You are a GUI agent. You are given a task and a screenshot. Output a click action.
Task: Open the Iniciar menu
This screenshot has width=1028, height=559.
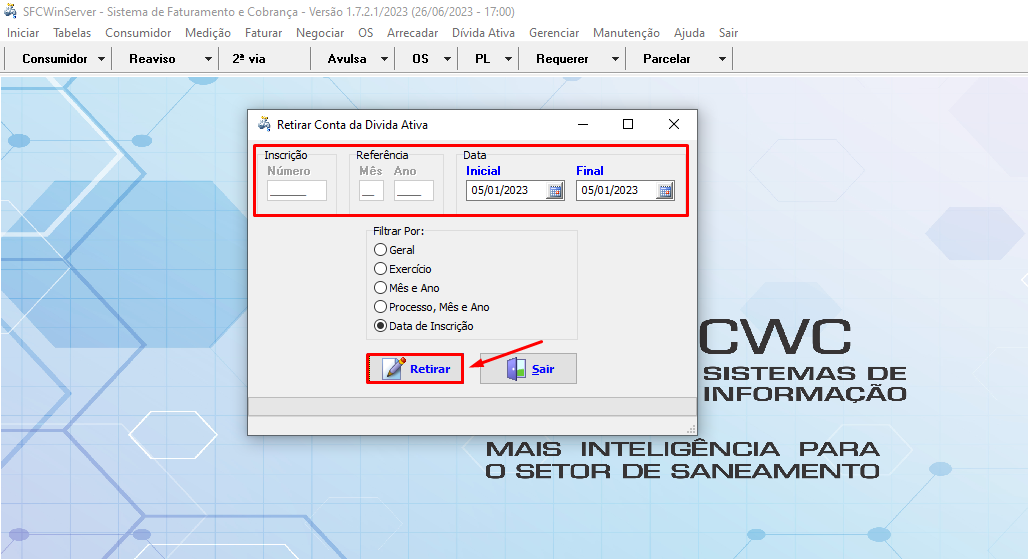[23, 33]
